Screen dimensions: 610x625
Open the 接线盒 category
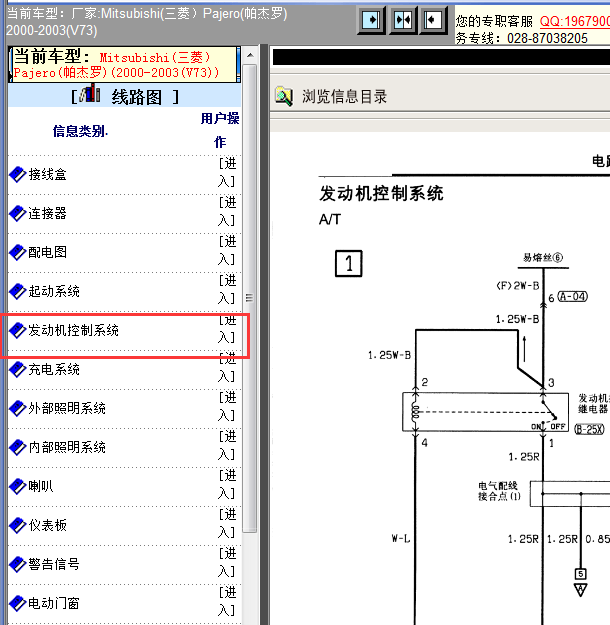tap(47, 175)
